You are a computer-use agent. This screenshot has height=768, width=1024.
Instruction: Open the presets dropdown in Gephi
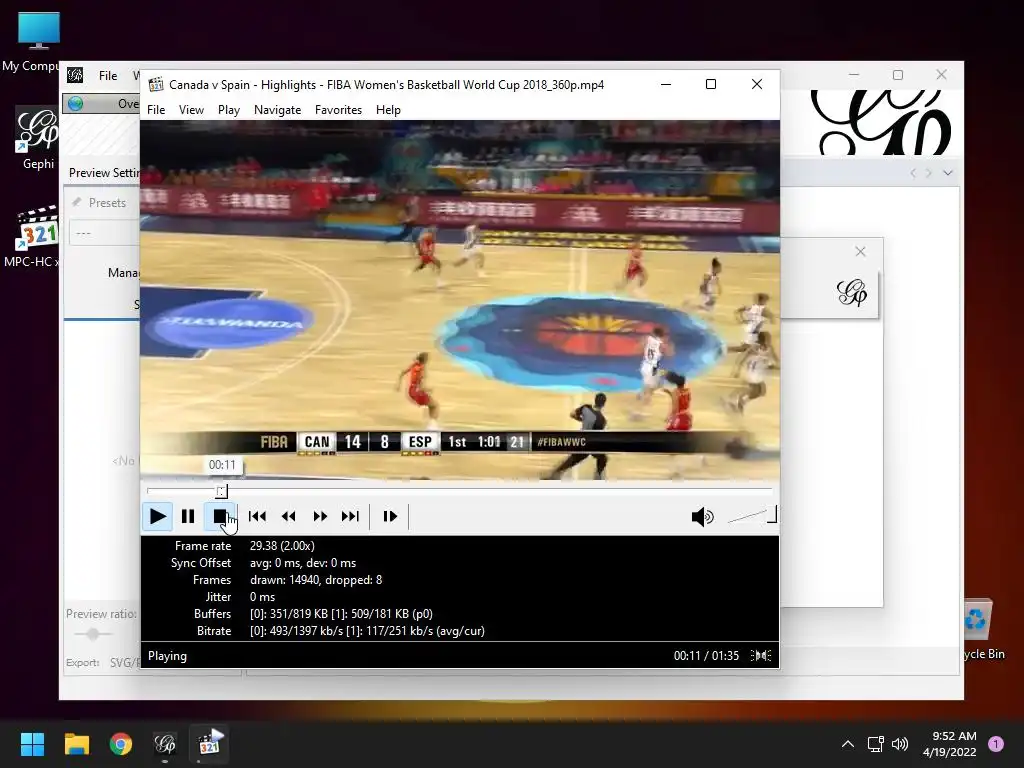pos(104,233)
